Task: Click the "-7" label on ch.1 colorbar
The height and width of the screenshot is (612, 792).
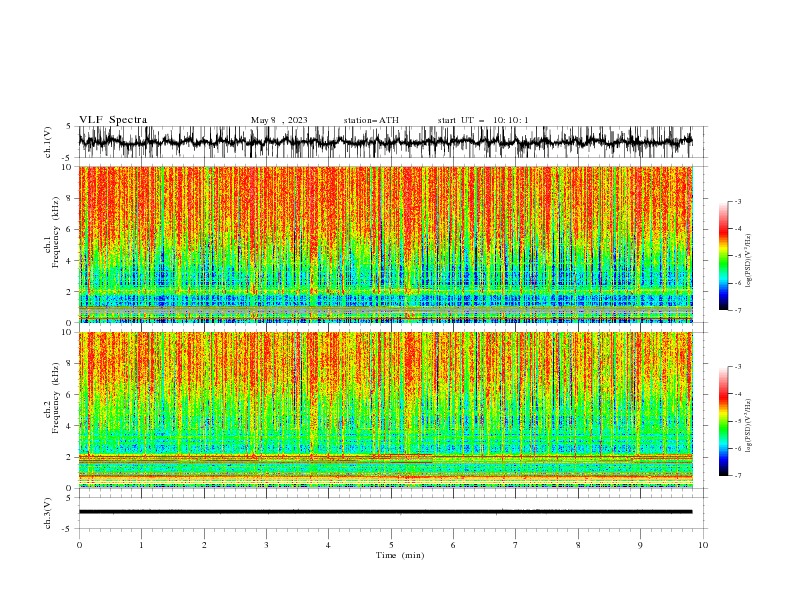Action: coord(737,311)
